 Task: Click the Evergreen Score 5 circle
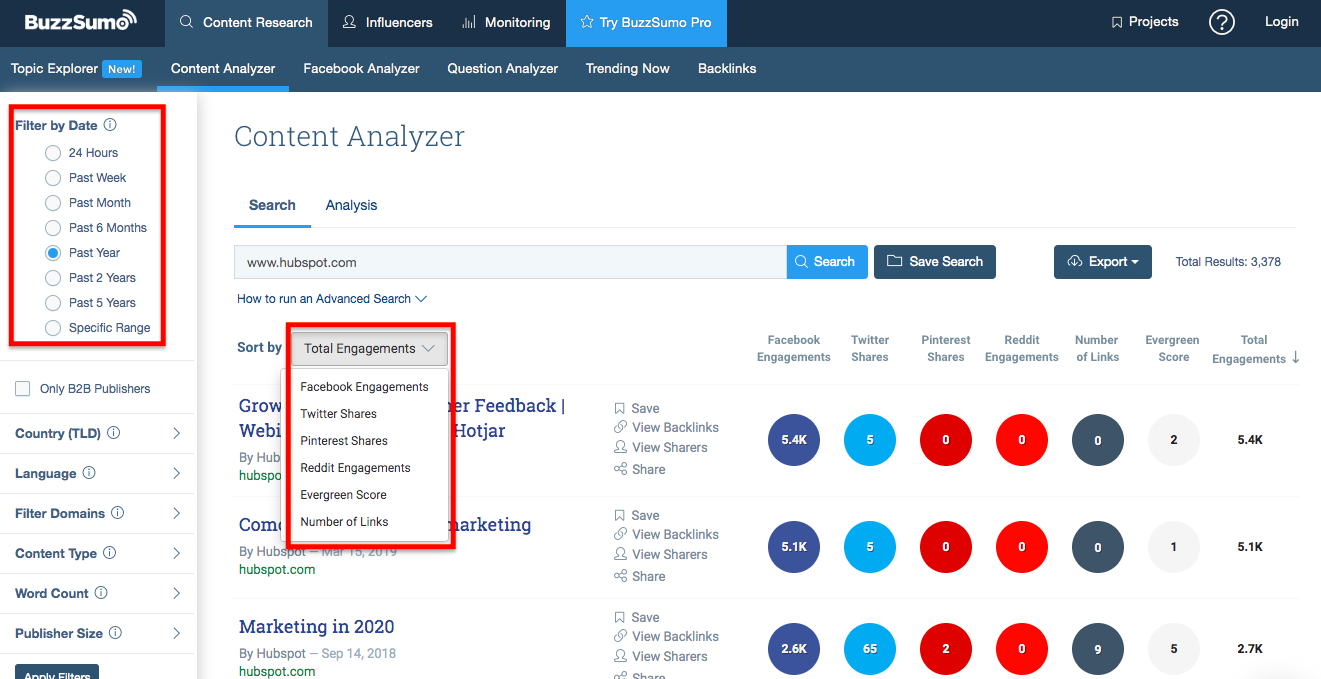pyautogui.click(x=1174, y=649)
